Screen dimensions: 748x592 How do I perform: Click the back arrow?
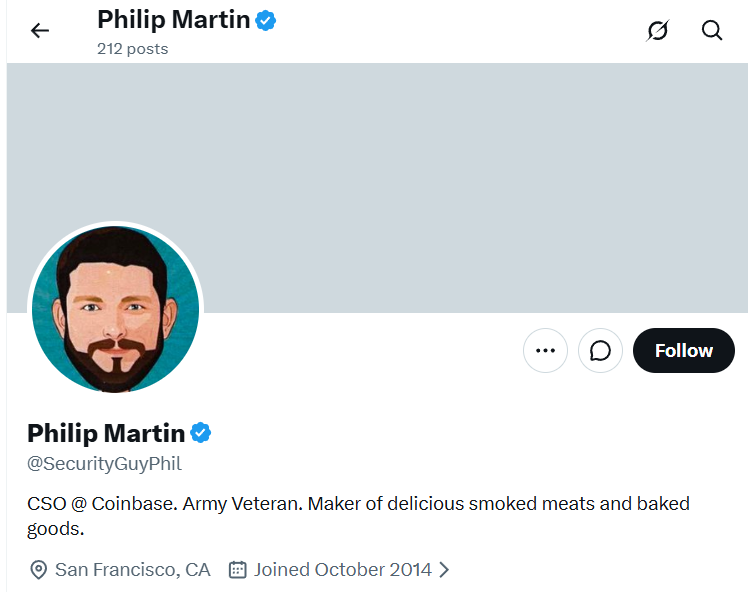(x=40, y=31)
